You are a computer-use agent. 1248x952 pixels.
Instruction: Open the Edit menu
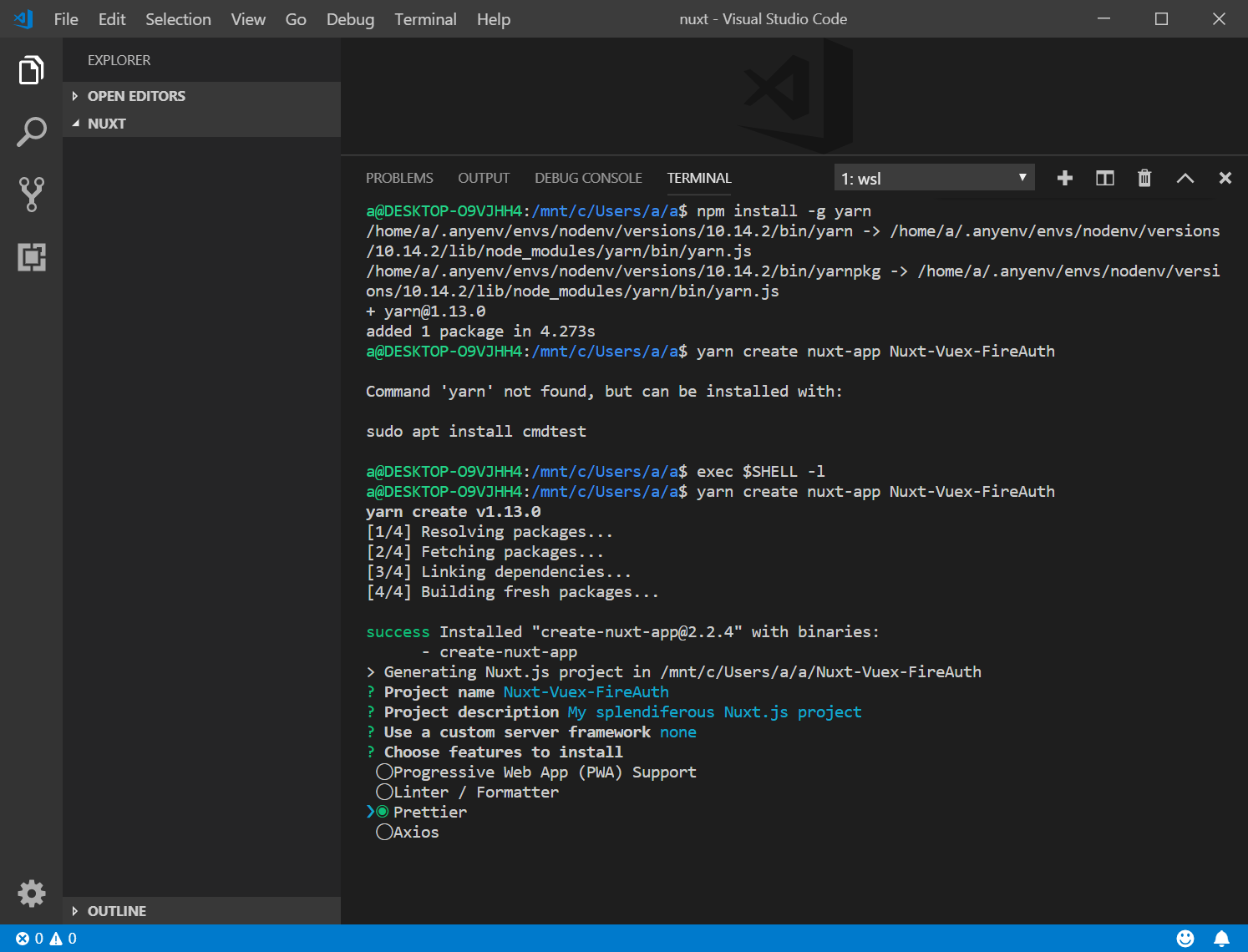pyautogui.click(x=112, y=19)
